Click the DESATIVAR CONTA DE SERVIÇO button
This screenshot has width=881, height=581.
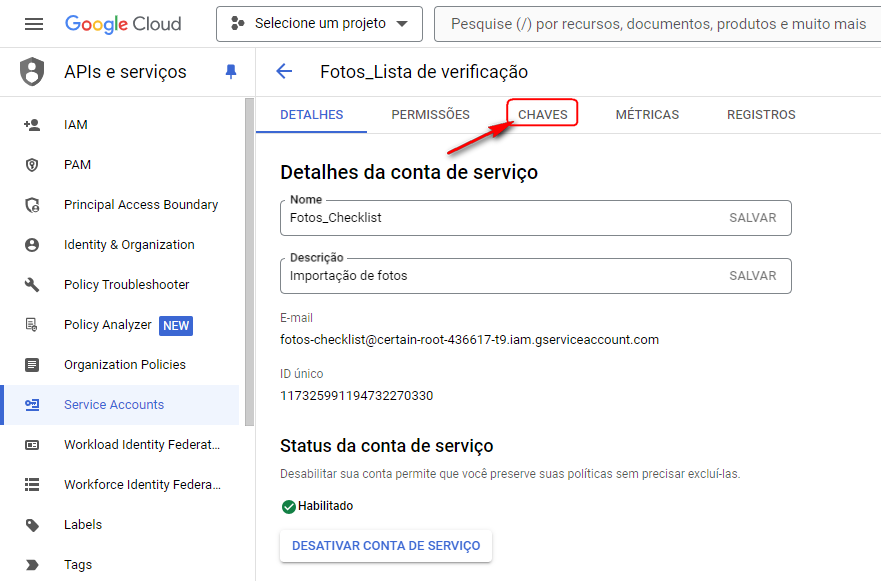[x=386, y=546]
